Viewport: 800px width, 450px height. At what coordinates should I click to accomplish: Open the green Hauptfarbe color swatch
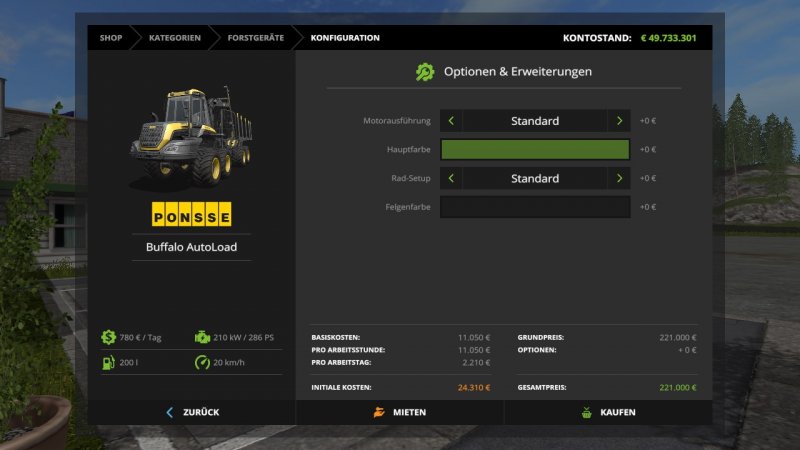pyautogui.click(x=535, y=150)
